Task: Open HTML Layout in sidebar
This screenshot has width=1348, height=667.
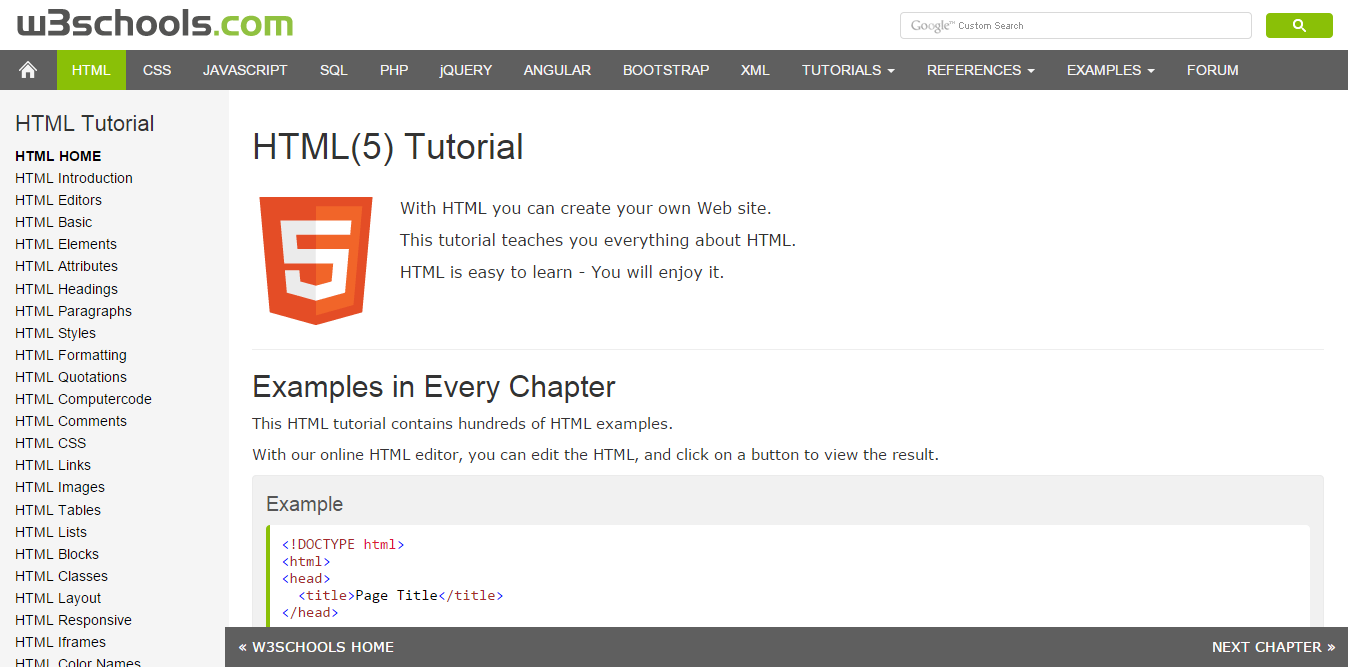Action: (x=58, y=598)
